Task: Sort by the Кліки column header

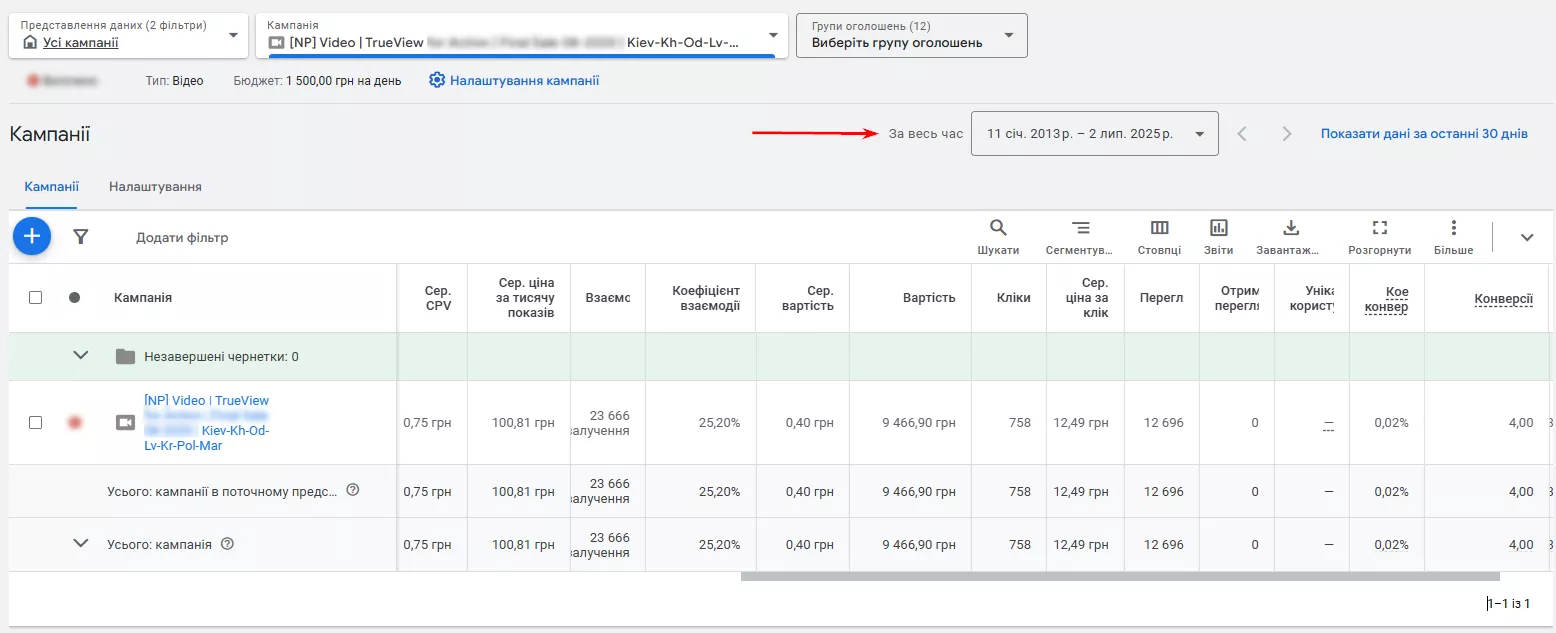Action: [1014, 297]
